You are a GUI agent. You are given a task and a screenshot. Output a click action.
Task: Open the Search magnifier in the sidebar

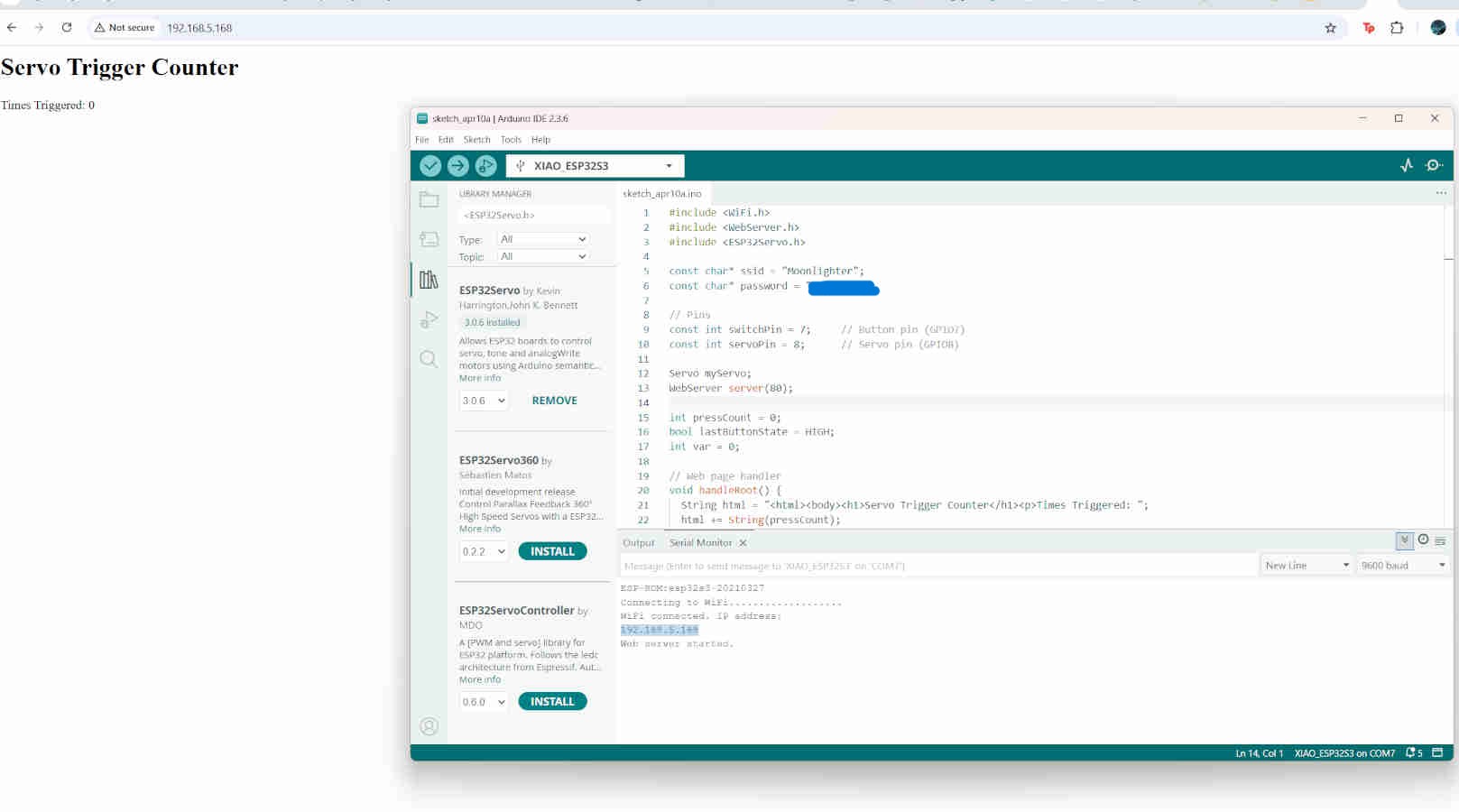tap(429, 359)
